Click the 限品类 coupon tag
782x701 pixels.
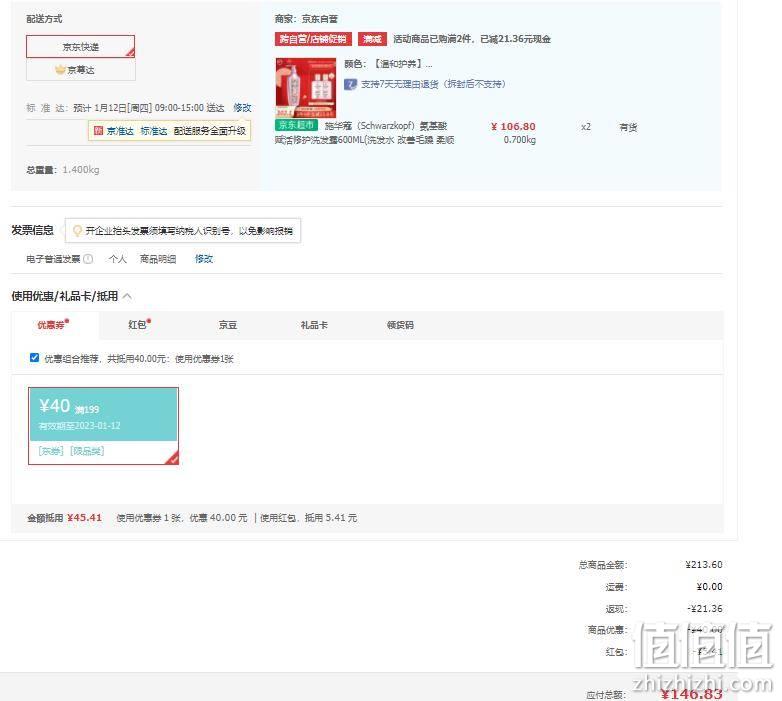[x=87, y=451]
